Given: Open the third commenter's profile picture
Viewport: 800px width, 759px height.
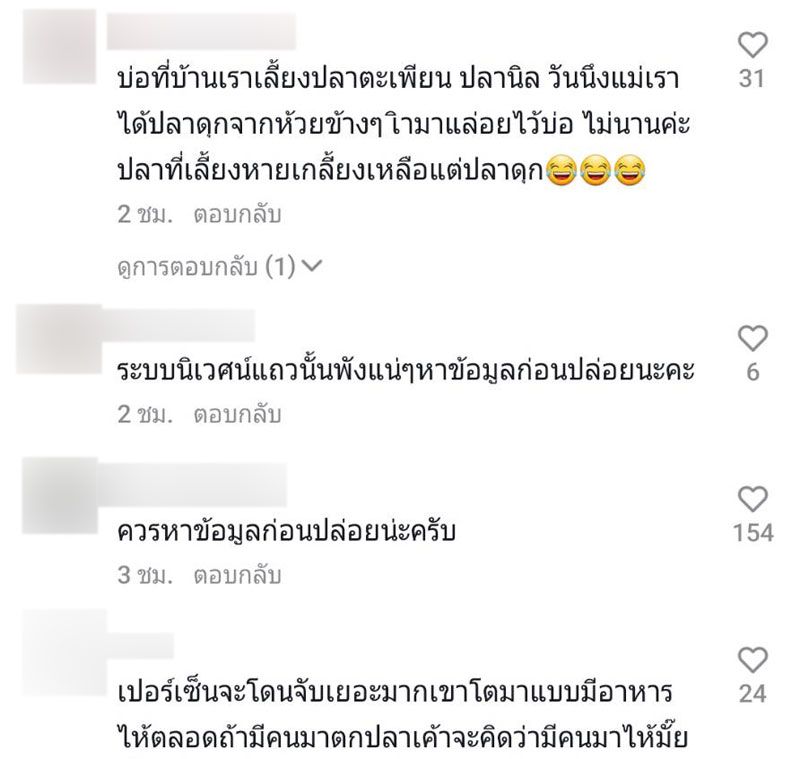Looking at the screenshot, I should pos(60,495).
